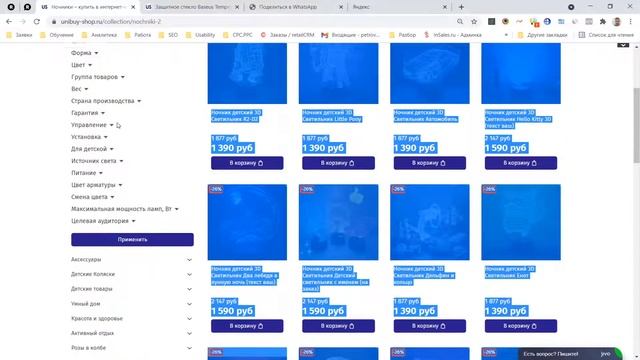Add the Hello Kitty 3D night light to cart
Viewport: 640px width, 360px height.
521,163
